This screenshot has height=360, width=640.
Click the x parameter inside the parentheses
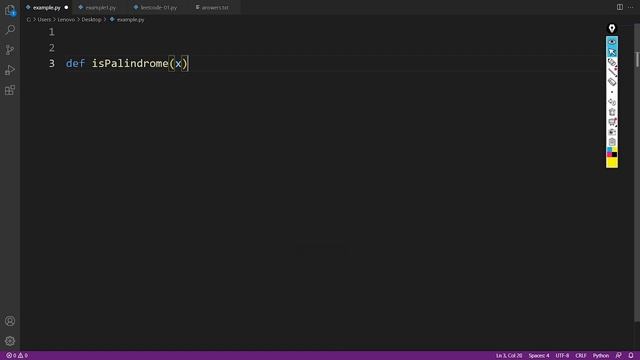pyautogui.click(x=178, y=64)
